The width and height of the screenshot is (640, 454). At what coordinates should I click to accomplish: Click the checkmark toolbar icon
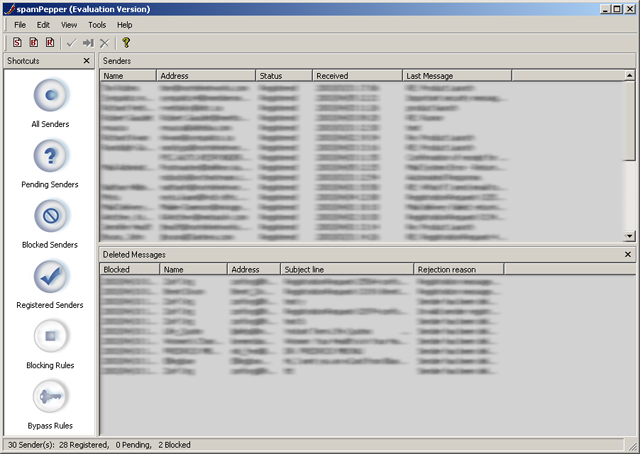pyautogui.click(x=71, y=43)
